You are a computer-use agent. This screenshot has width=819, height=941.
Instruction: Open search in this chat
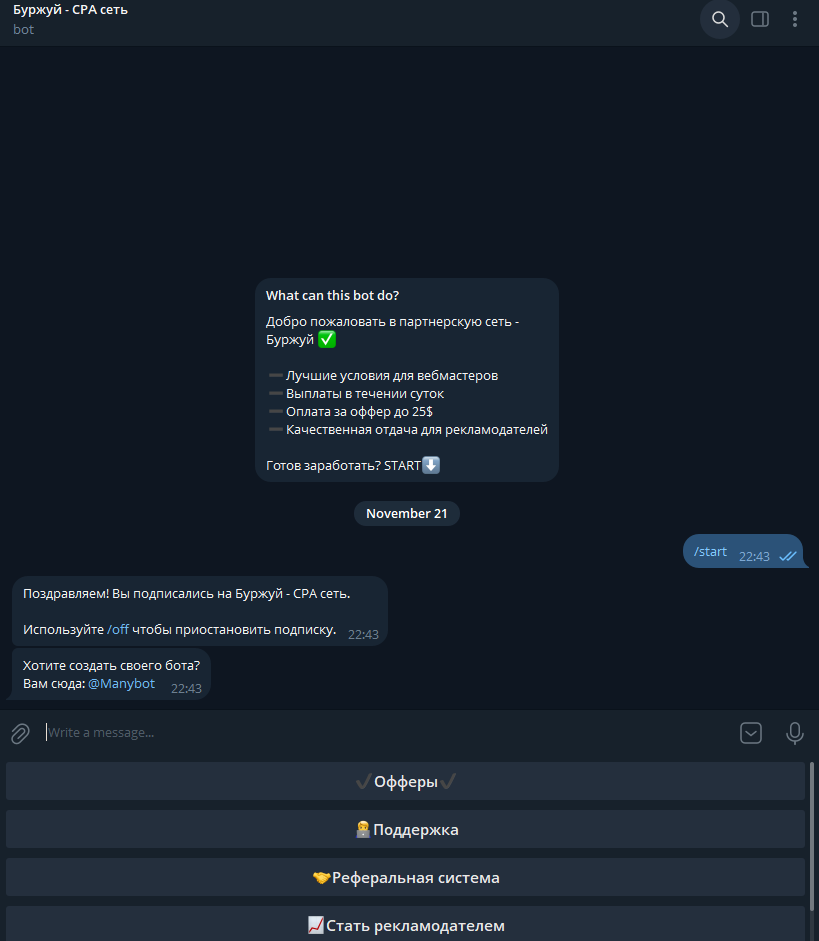[719, 19]
